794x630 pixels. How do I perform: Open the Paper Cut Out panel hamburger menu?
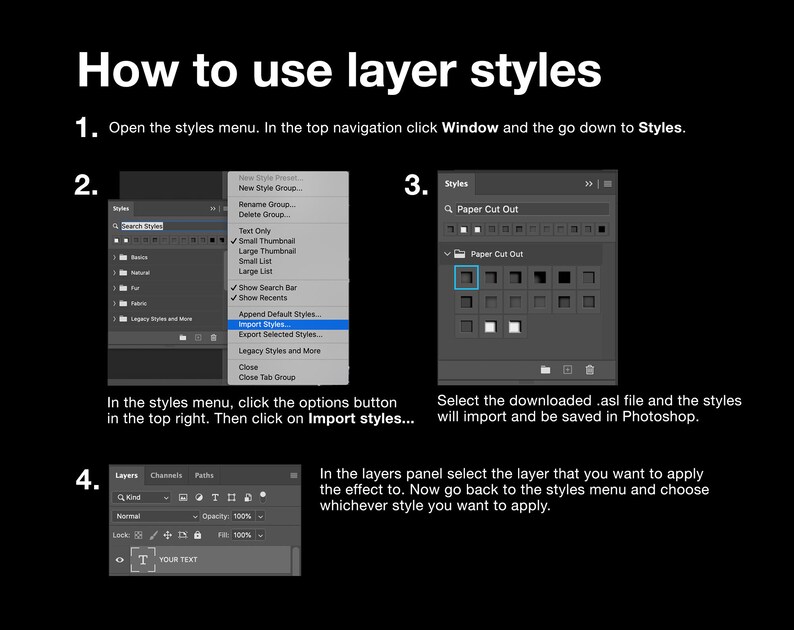608,184
